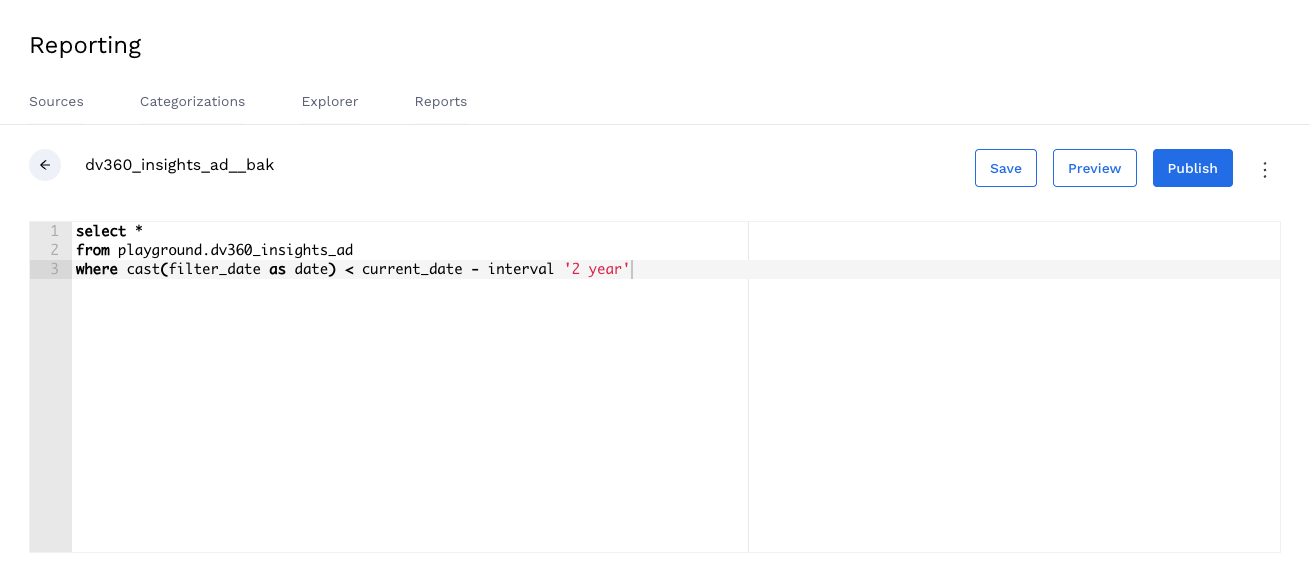Place cursor on the '2 year' string
1310x581 pixels.
pos(597,269)
